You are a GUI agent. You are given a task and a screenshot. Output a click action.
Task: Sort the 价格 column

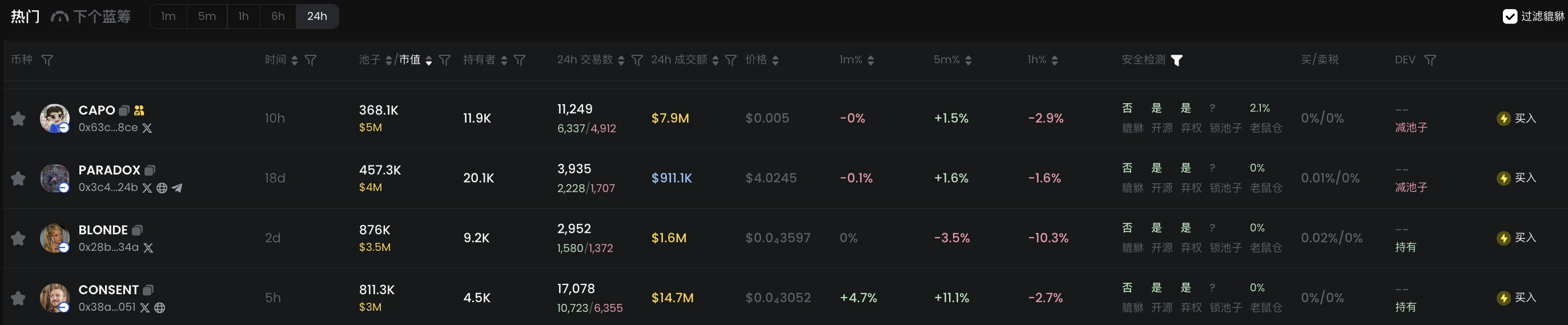(x=775, y=60)
